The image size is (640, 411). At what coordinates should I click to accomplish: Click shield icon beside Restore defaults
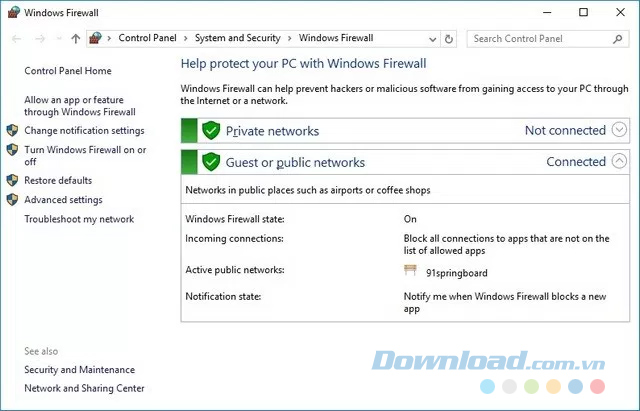[12, 180]
